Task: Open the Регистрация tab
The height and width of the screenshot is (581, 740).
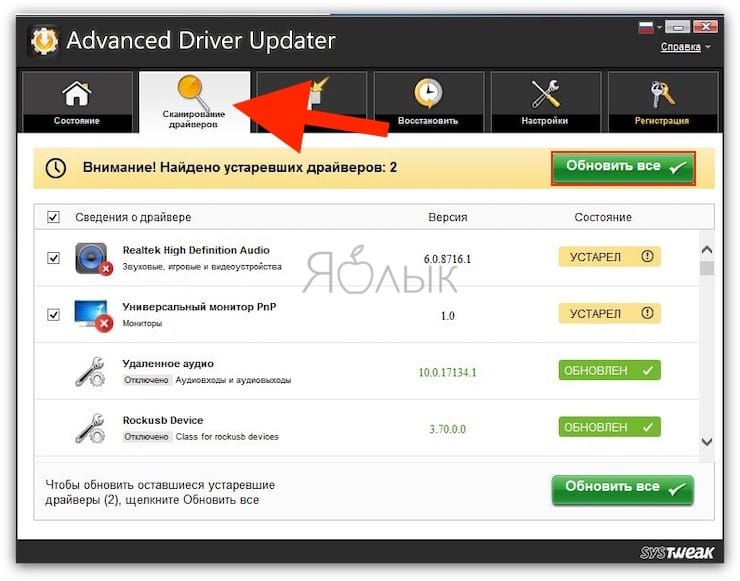Action: click(663, 101)
